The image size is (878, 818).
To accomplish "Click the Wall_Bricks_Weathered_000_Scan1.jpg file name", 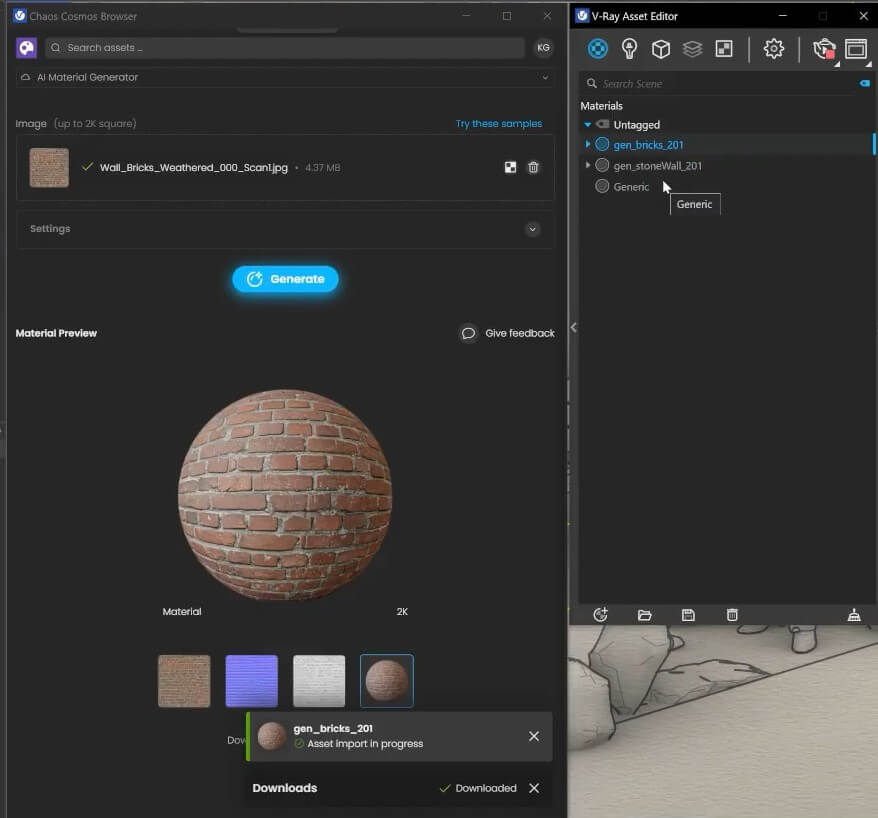I will 194,167.
